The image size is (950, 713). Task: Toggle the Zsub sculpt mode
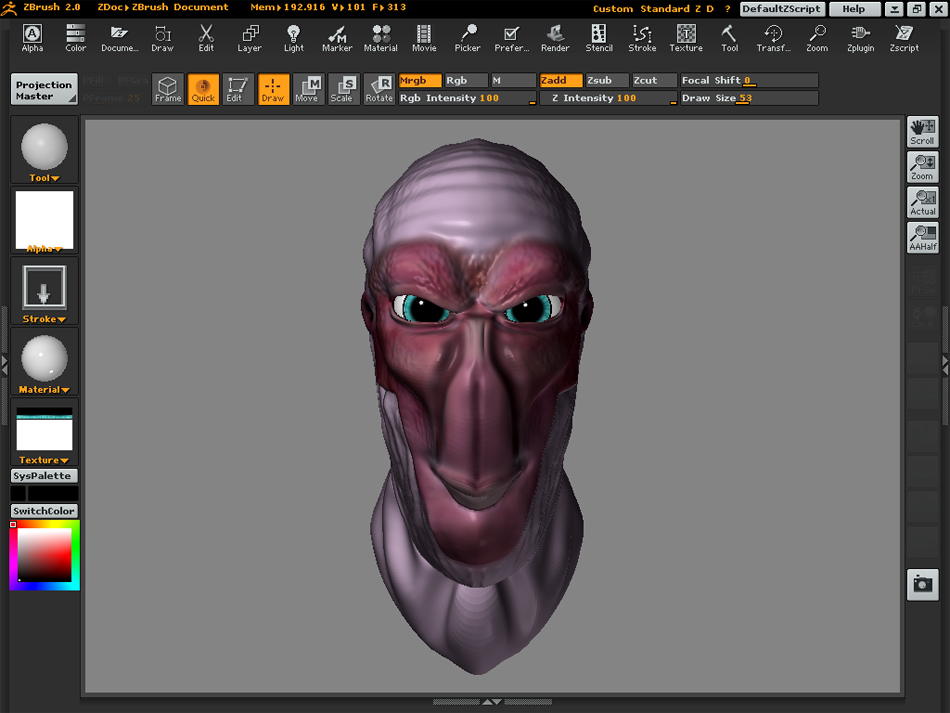(606, 80)
